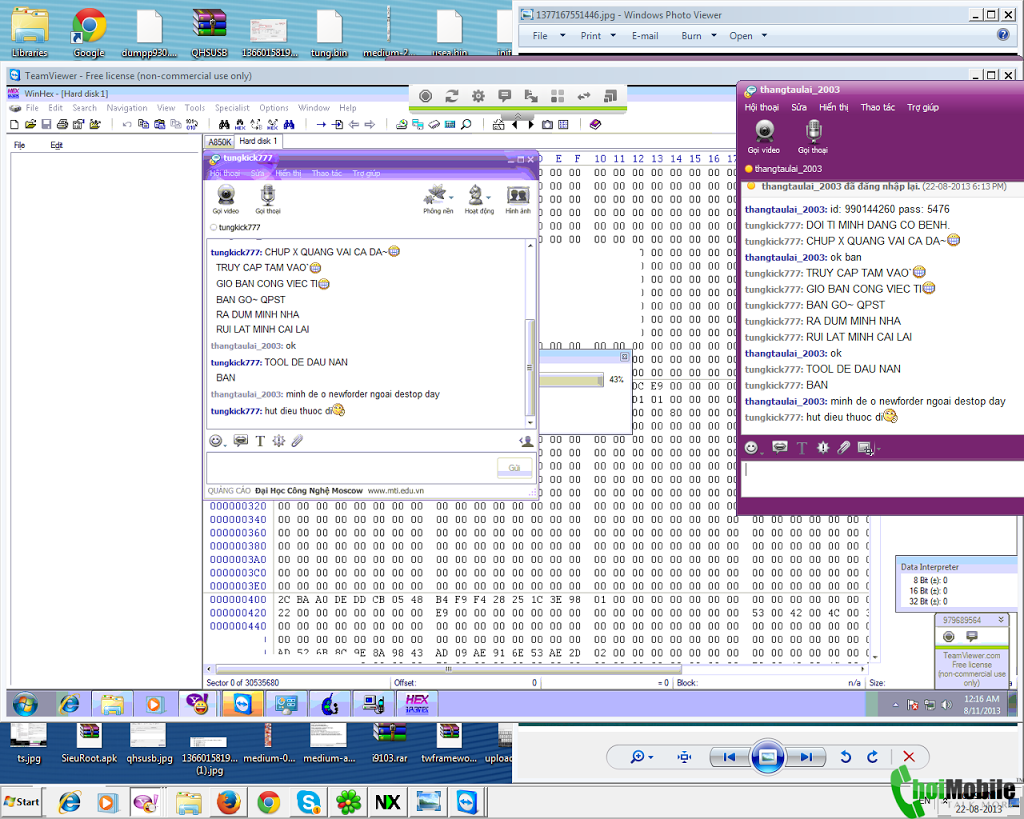1024x819 pixels.
Task: Click the message input box in thangtaulai_2003 window
Action: (x=882, y=477)
